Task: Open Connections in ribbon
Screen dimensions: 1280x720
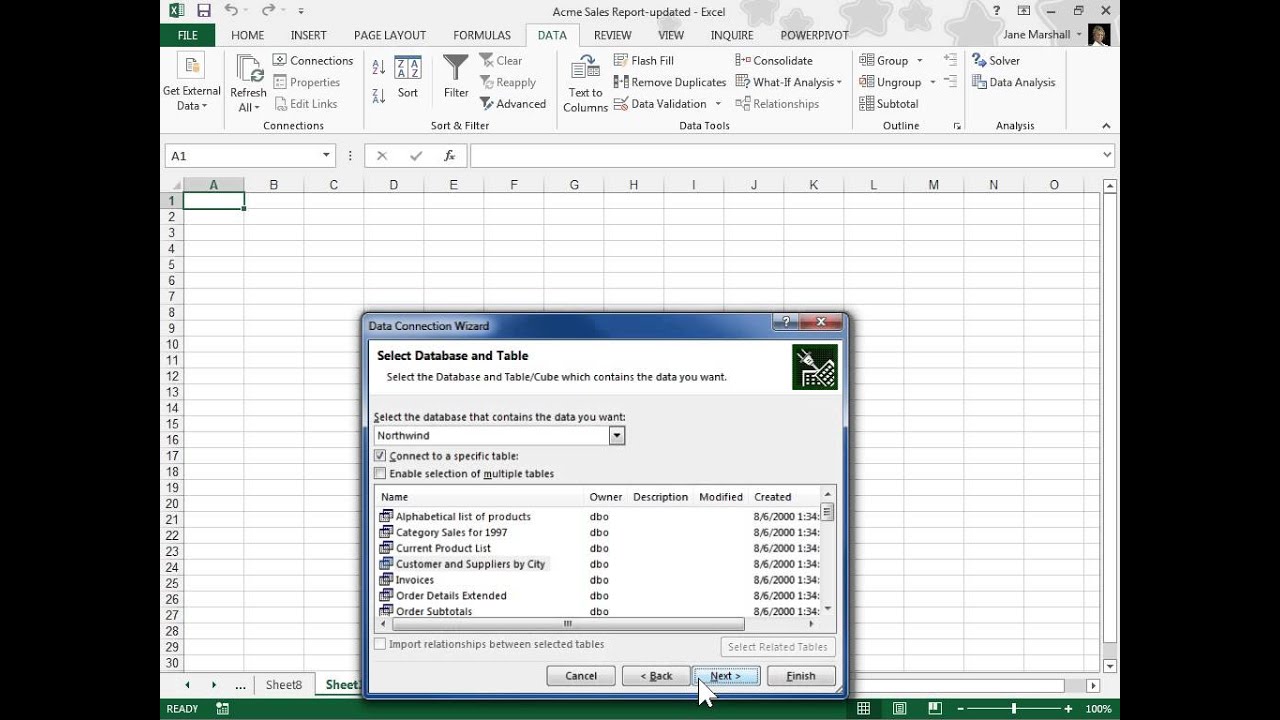Action: pos(313,61)
